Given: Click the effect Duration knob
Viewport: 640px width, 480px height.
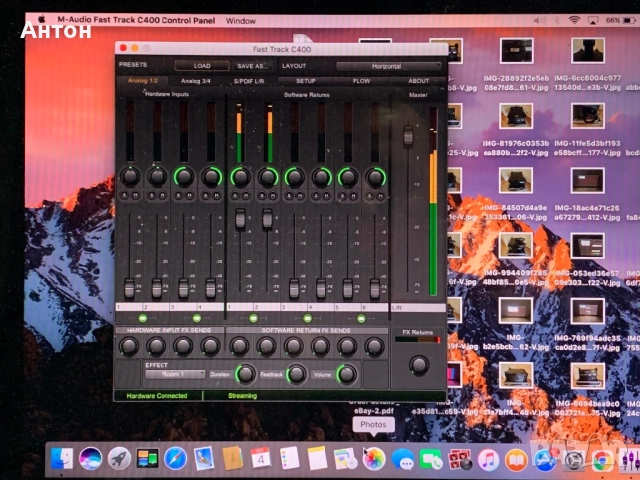Looking at the screenshot, I should pos(245,374).
